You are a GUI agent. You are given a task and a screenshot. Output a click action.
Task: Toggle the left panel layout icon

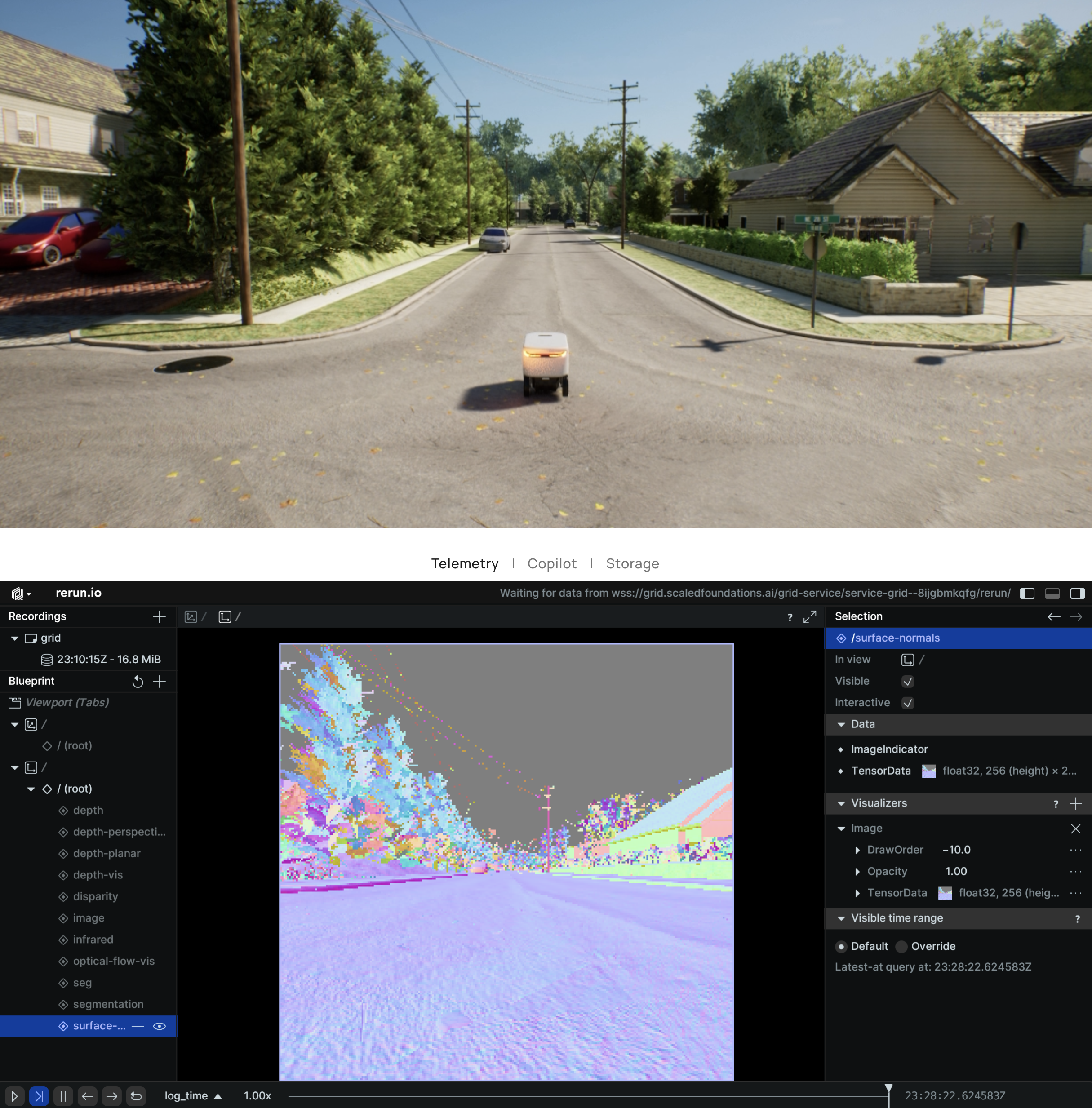[x=1027, y=594]
